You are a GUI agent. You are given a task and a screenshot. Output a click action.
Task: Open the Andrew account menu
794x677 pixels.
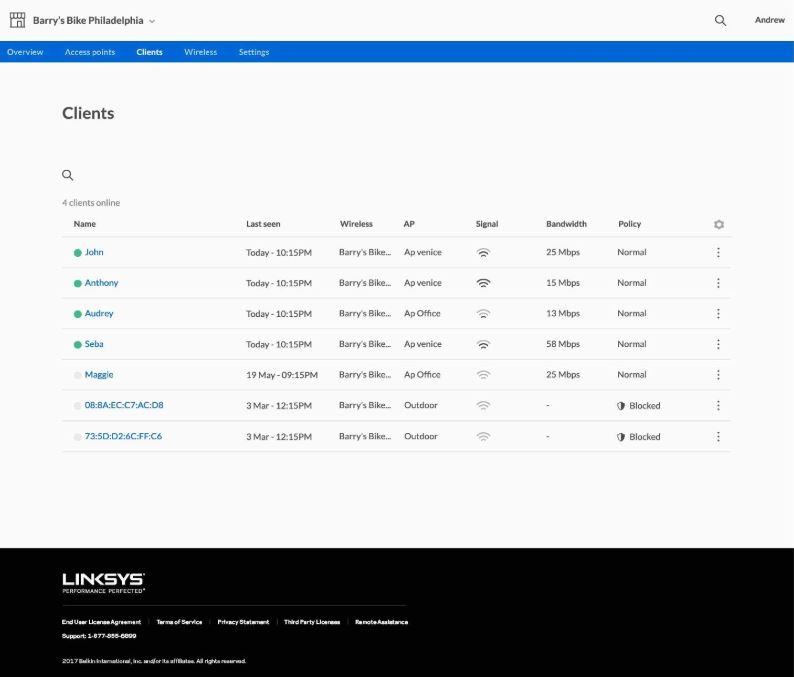769,20
